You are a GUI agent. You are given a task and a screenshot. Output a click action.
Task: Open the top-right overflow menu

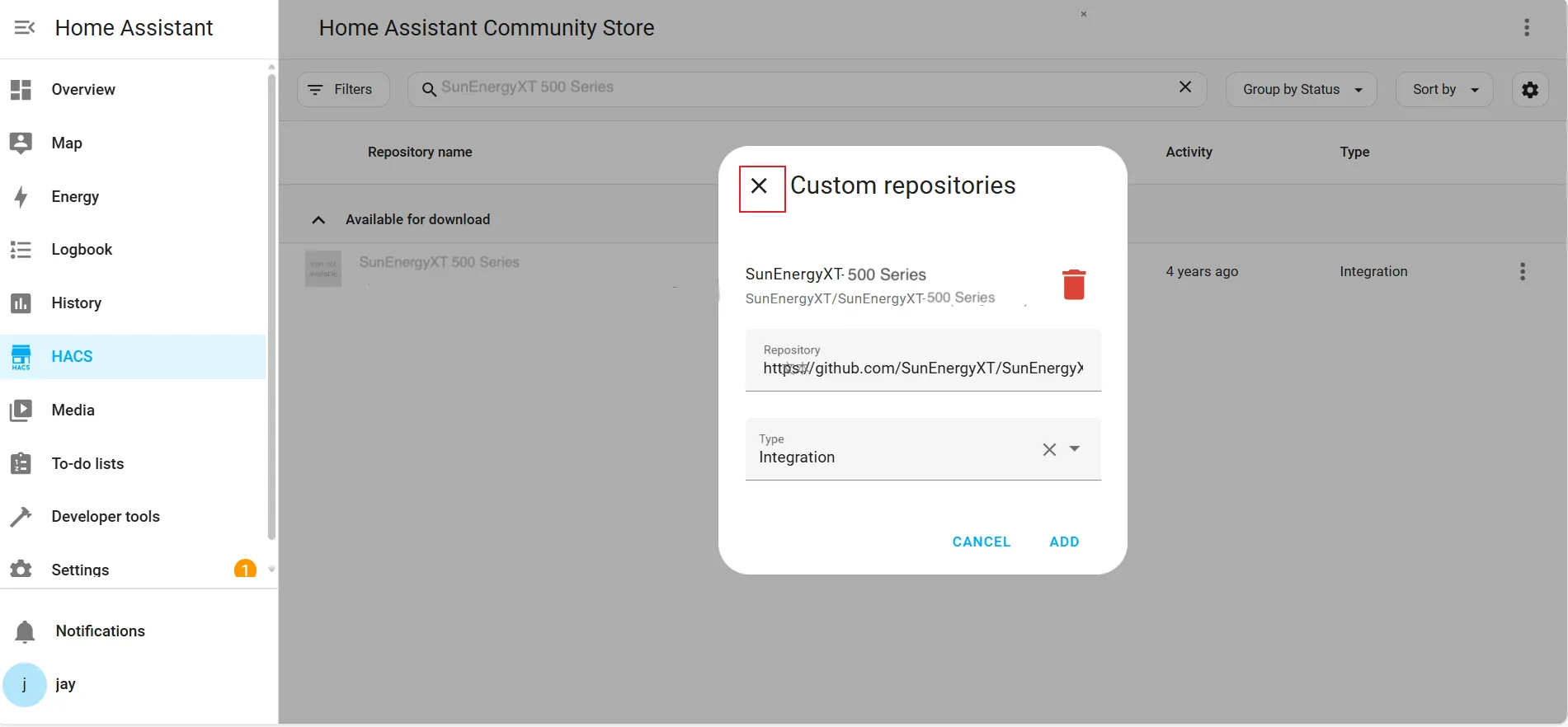[1526, 28]
